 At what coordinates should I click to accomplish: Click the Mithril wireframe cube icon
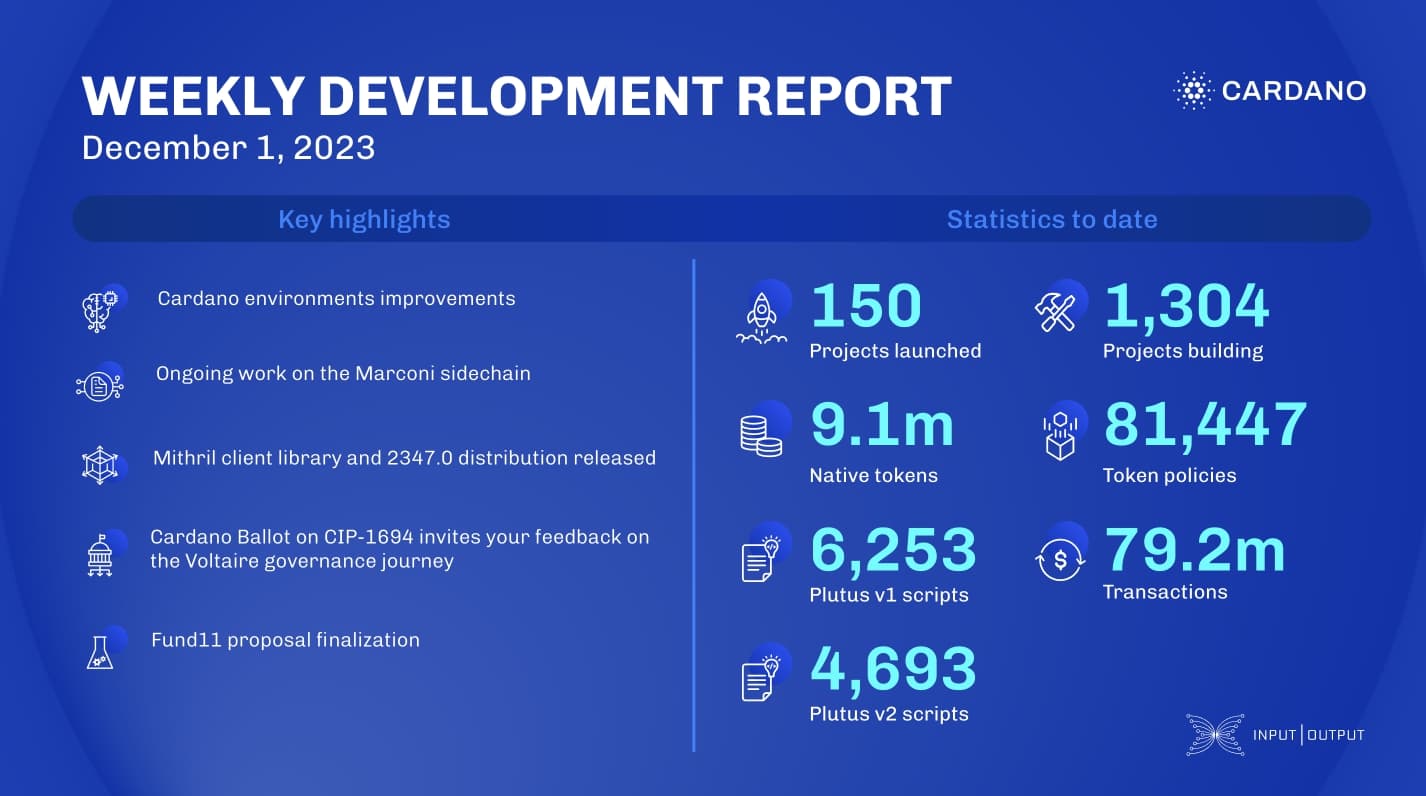101,464
